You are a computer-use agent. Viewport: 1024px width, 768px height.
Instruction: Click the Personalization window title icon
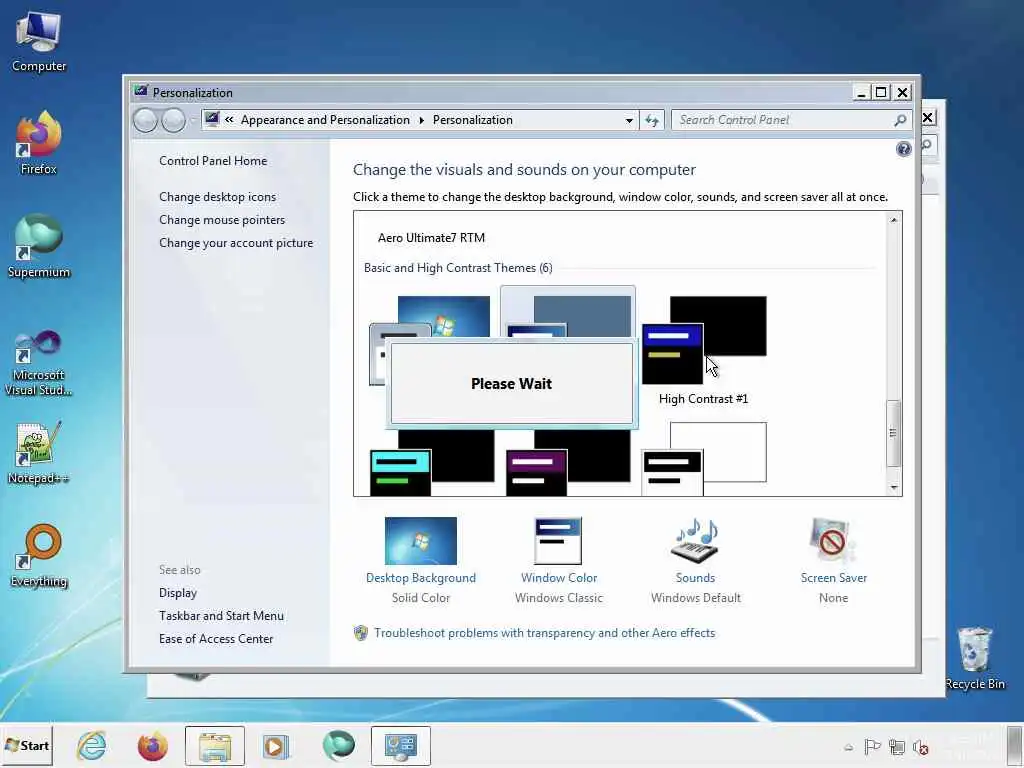(140, 92)
